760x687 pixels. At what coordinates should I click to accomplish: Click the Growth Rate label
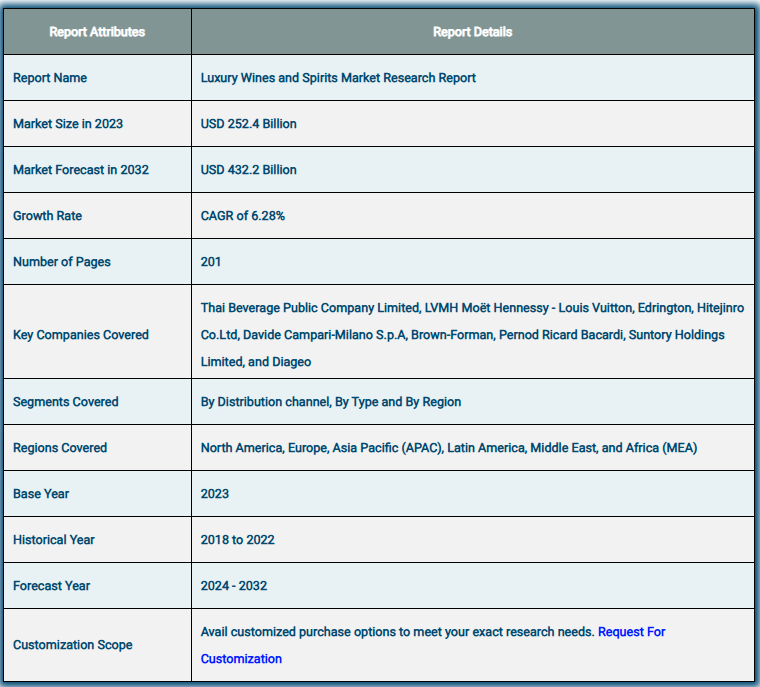click(48, 216)
